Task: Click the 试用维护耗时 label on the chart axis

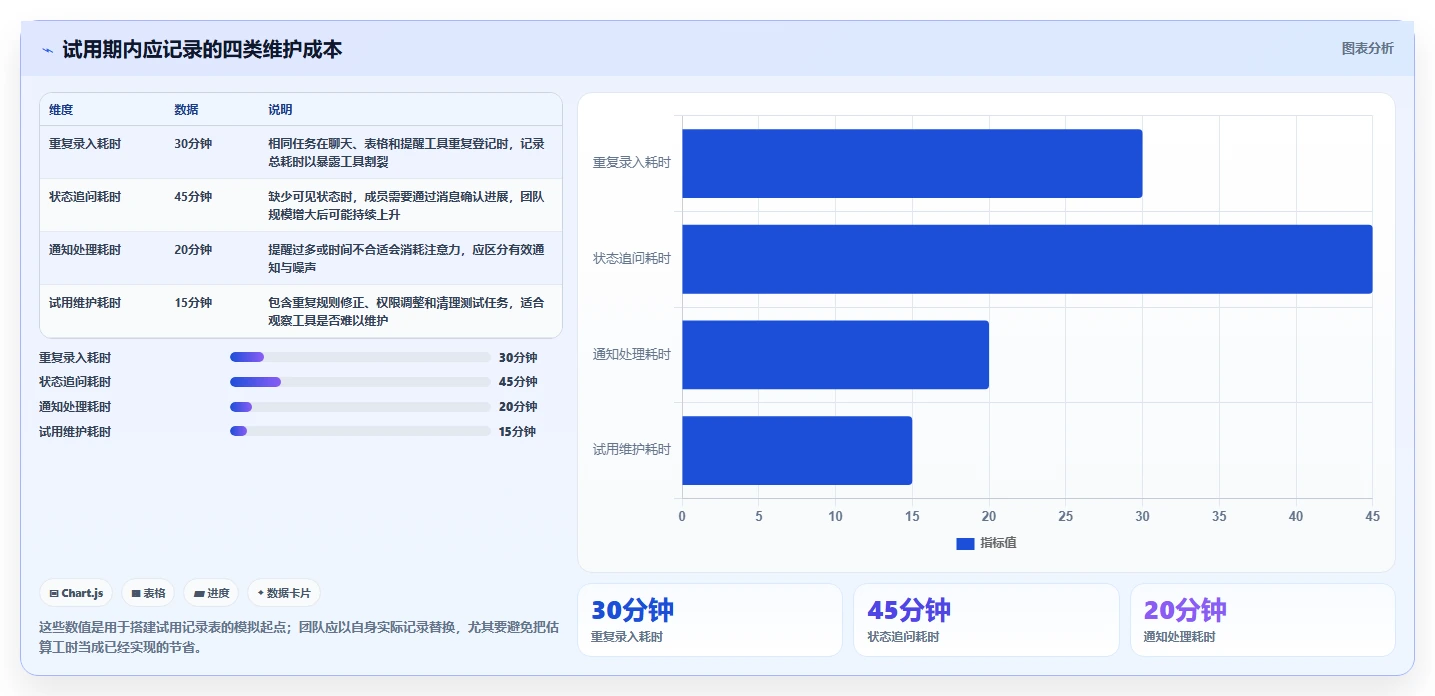Action: (x=632, y=450)
